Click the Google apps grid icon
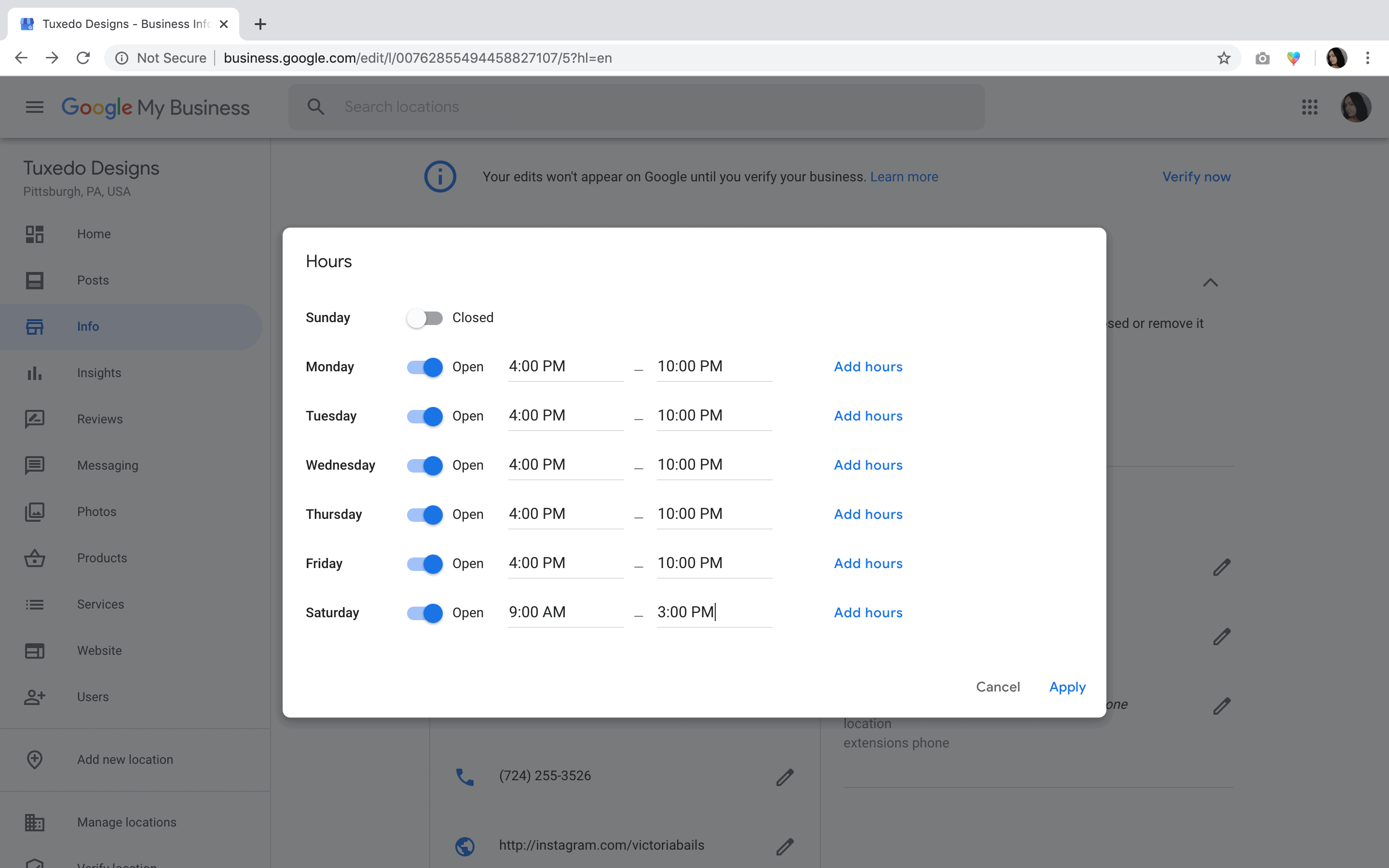The width and height of the screenshot is (1389, 868). click(x=1309, y=108)
